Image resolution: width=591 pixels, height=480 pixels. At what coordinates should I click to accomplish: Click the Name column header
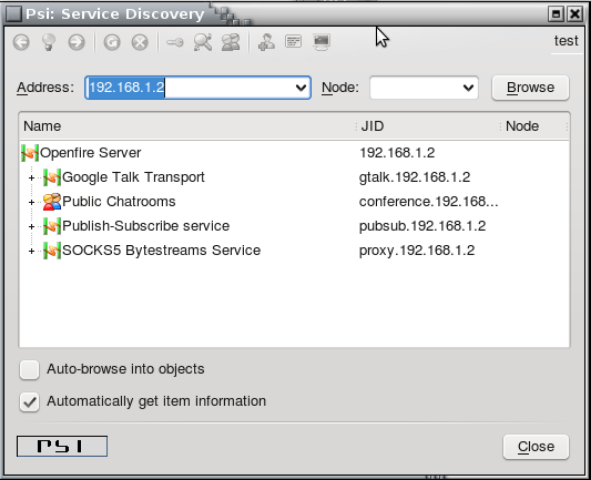[x=187, y=126]
